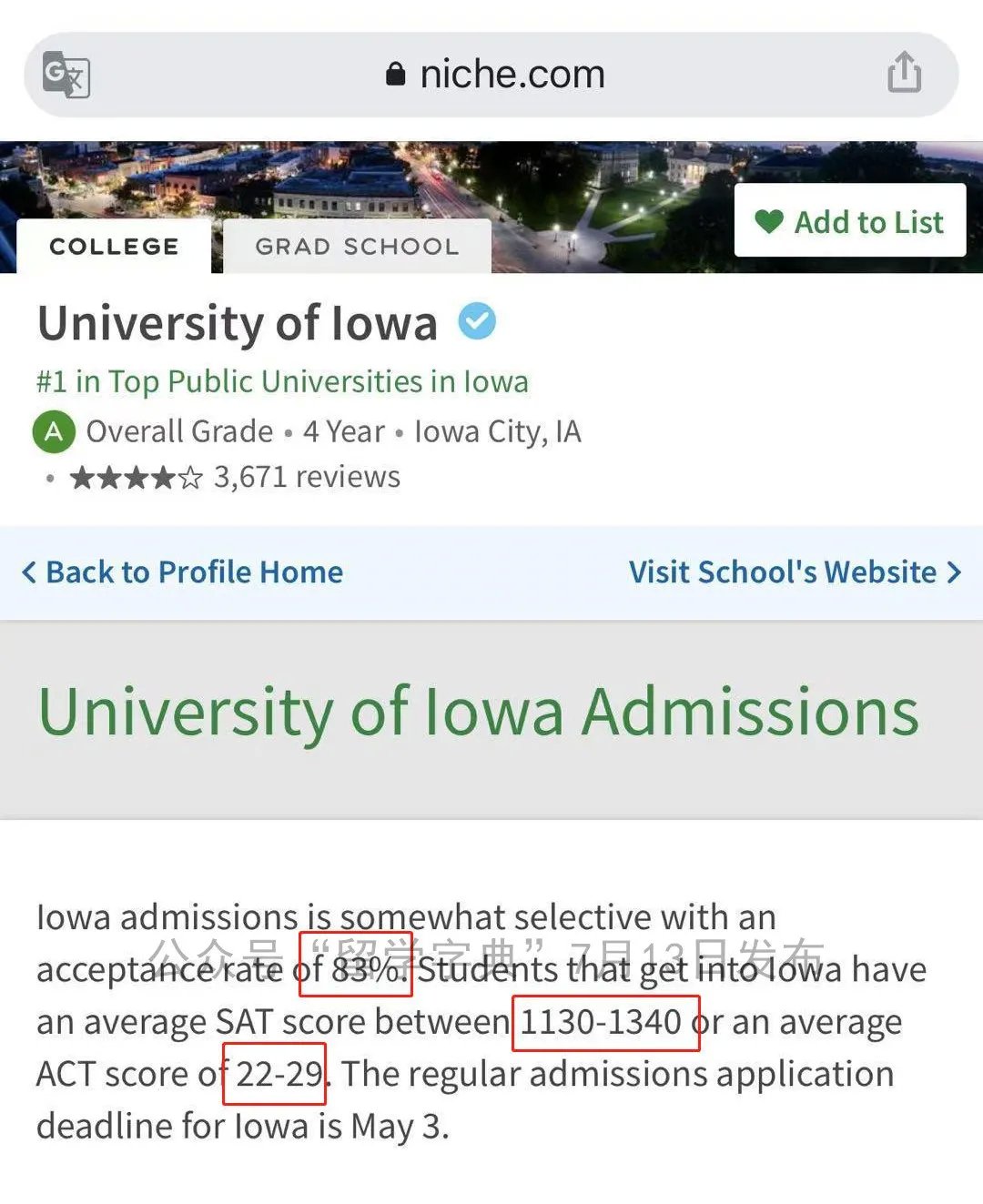Open #1 in Top Public Universities in Iowa link
This screenshot has height=1204, width=983.
[x=282, y=380]
